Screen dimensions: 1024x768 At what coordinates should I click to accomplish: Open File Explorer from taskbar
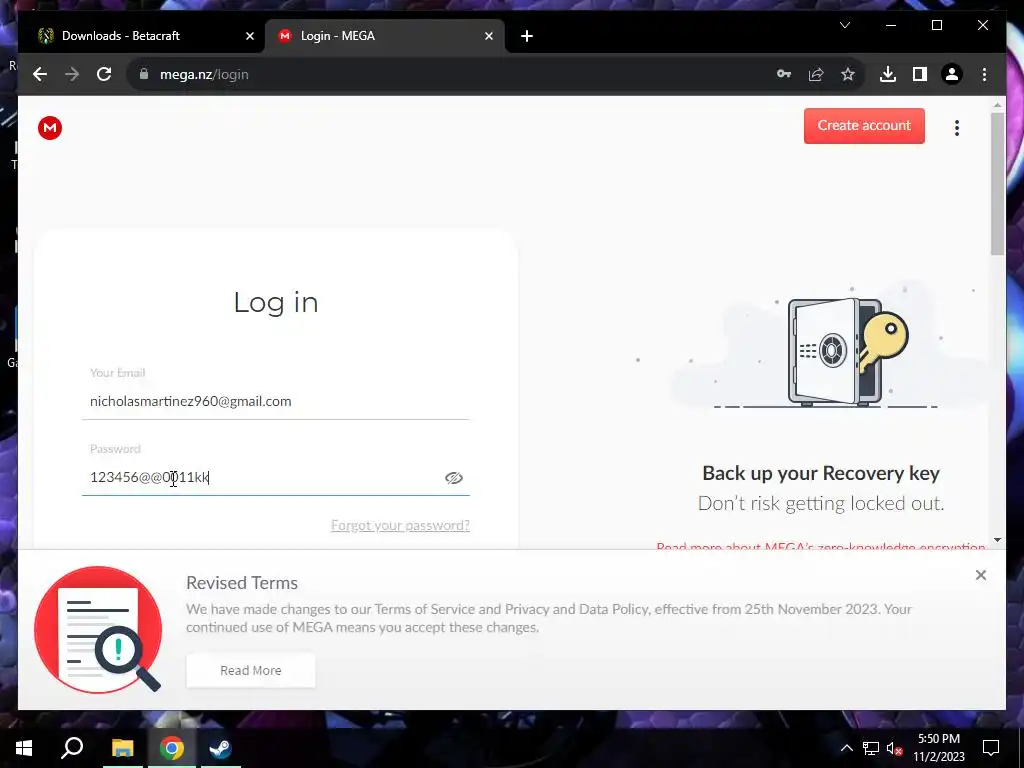[x=122, y=748]
